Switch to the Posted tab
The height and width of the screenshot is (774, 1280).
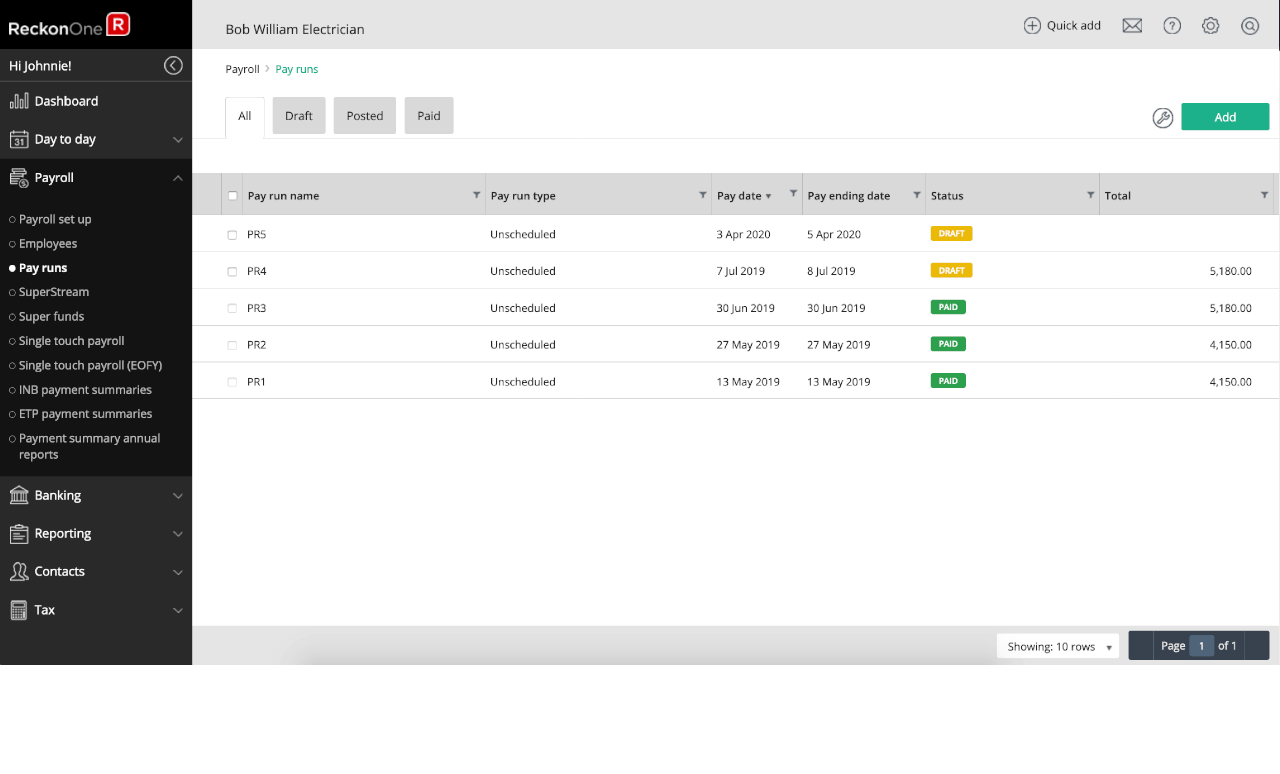tap(365, 116)
